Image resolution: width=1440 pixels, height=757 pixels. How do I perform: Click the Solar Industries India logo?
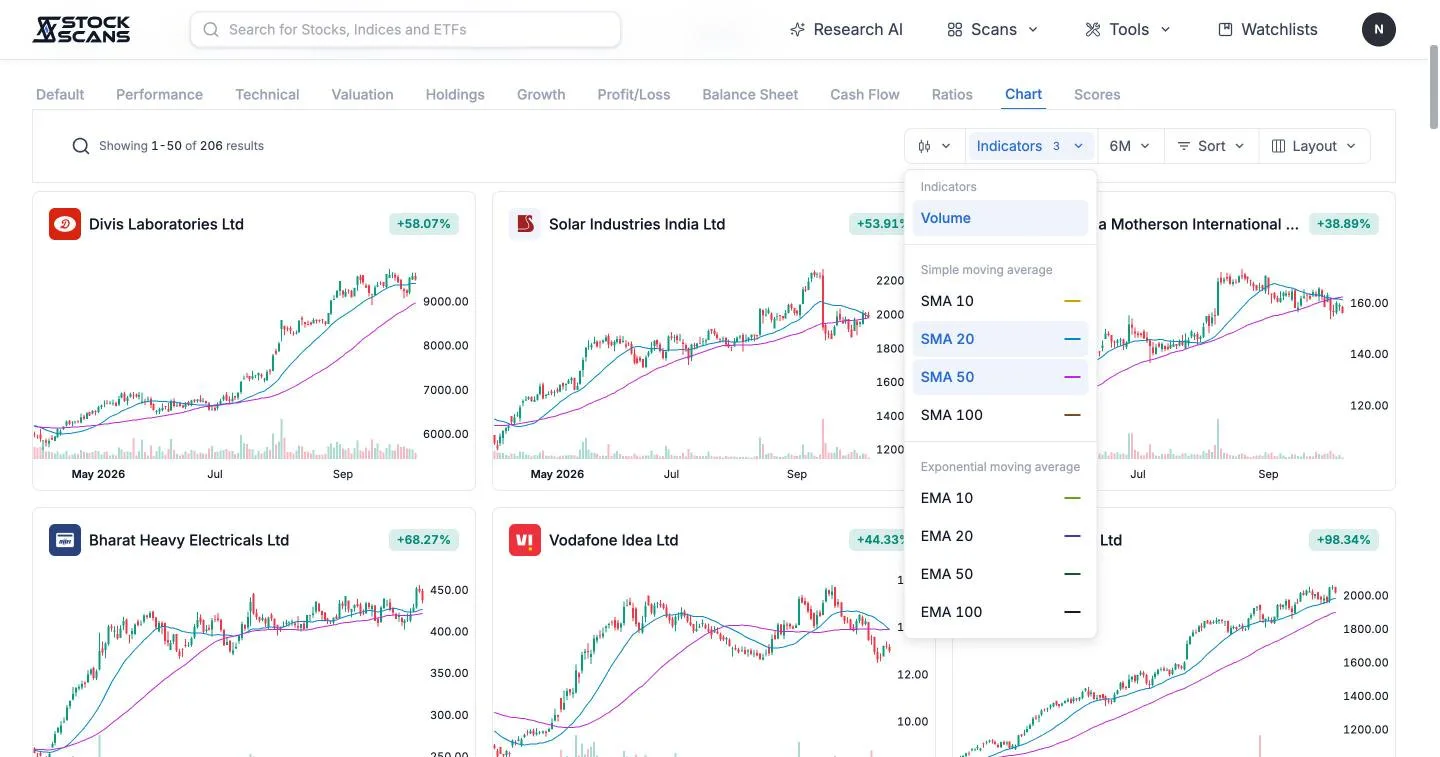pos(525,224)
